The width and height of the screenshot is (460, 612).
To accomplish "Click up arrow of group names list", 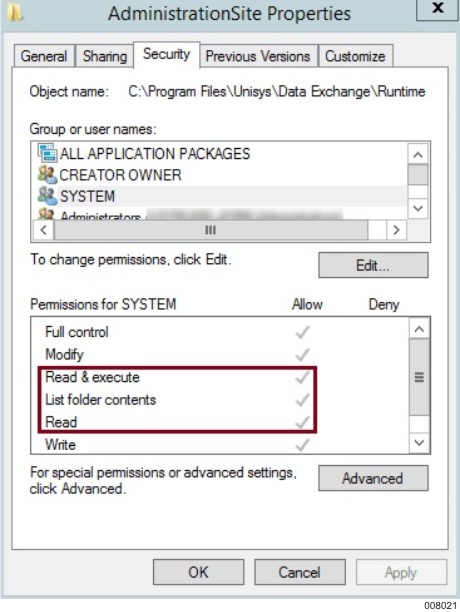I will pos(418,155).
